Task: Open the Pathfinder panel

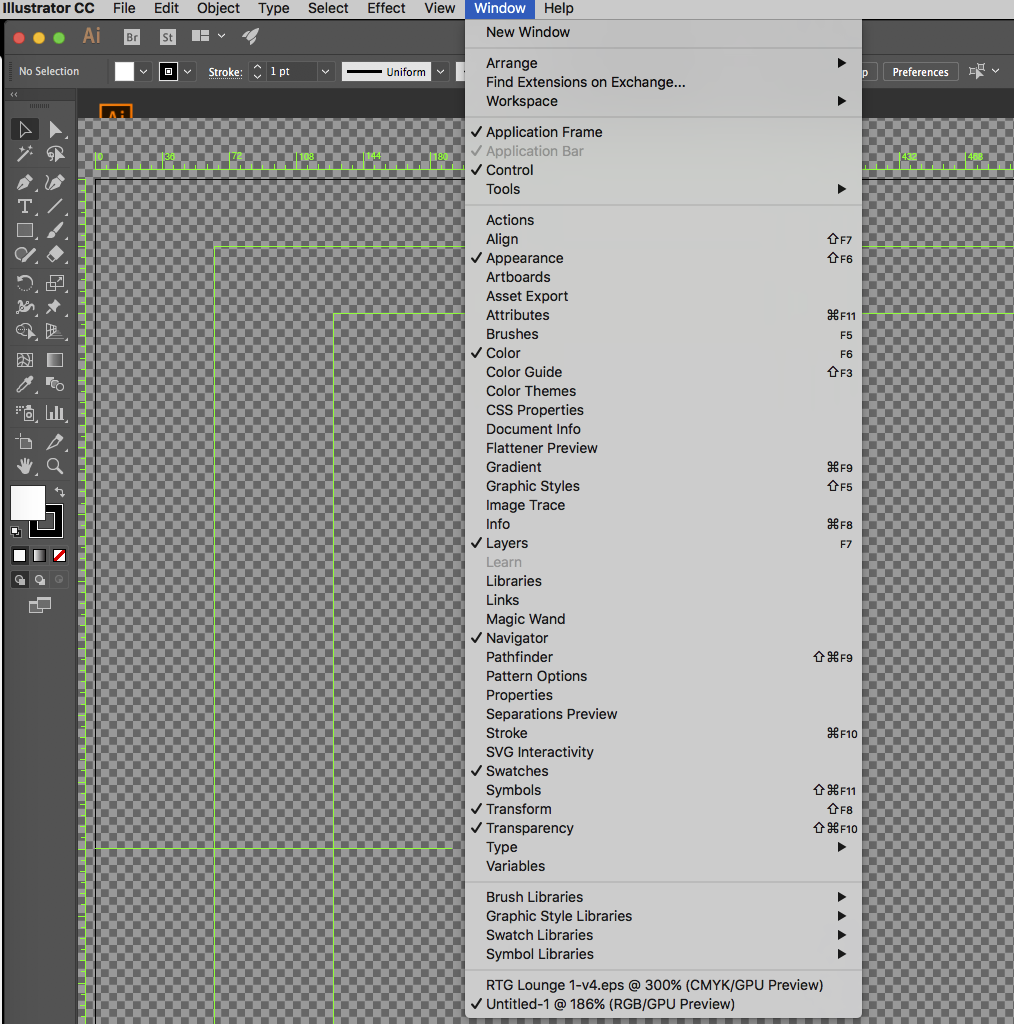Action: [x=663, y=657]
